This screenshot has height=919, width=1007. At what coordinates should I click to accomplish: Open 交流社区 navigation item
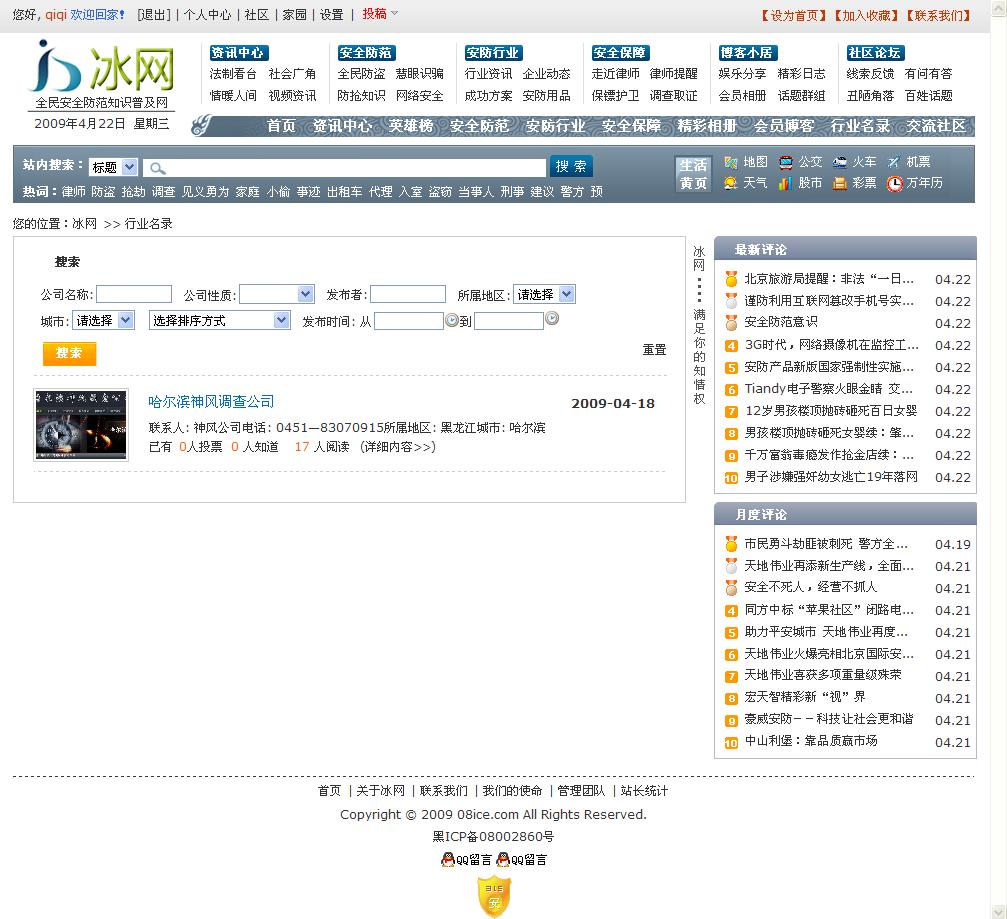[936, 126]
